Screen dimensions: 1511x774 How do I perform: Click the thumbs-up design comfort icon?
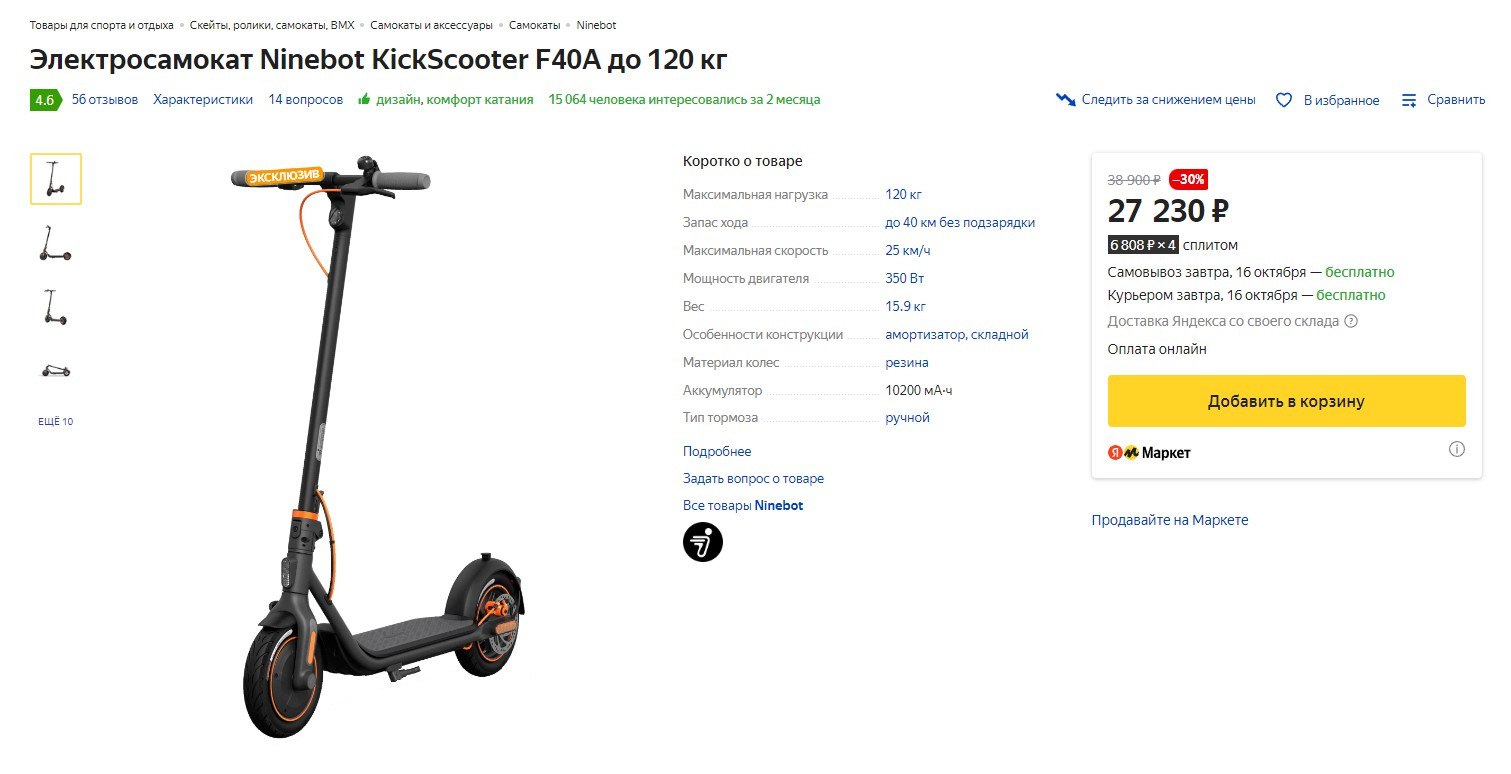tap(365, 99)
